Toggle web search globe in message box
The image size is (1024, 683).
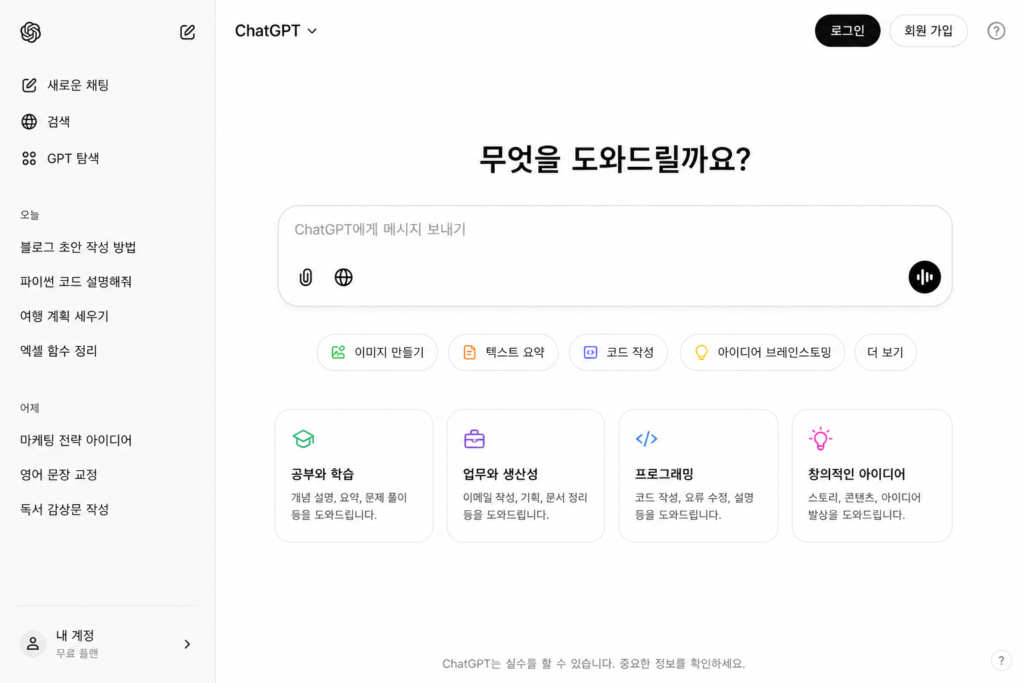pos(344,278)
